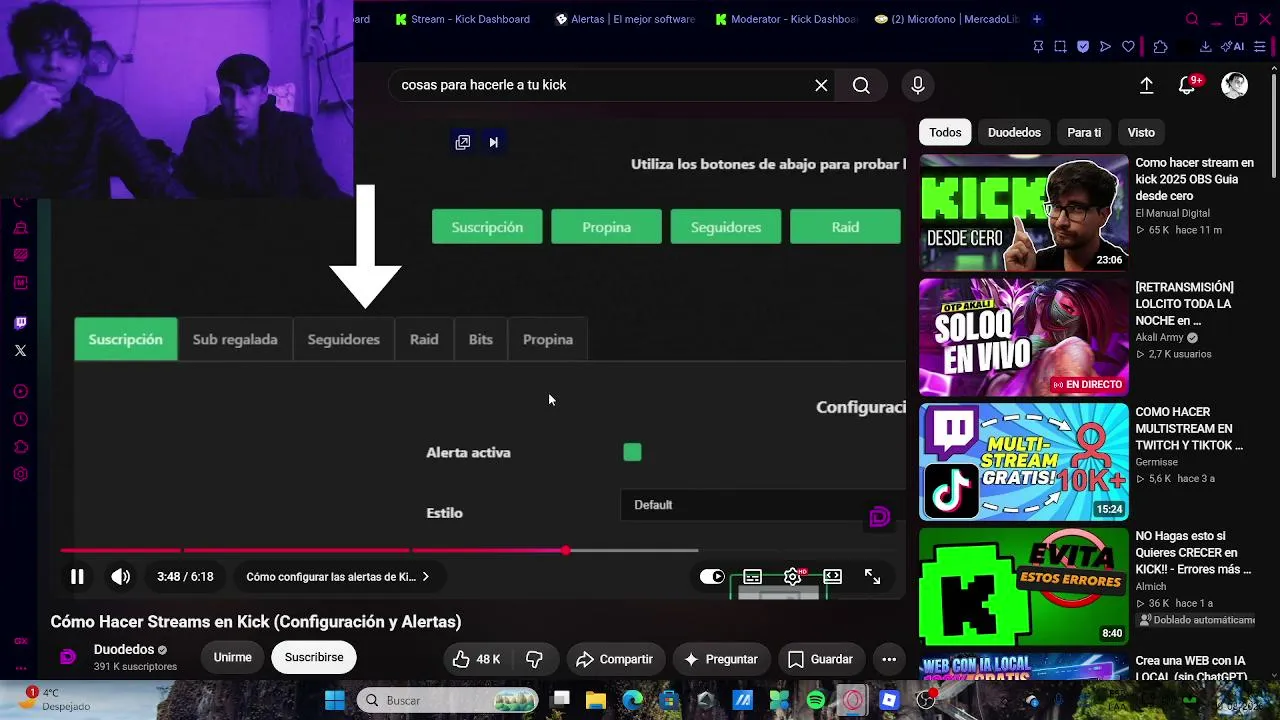Open YouTube notifications bell

click(x=1187, y=85)
